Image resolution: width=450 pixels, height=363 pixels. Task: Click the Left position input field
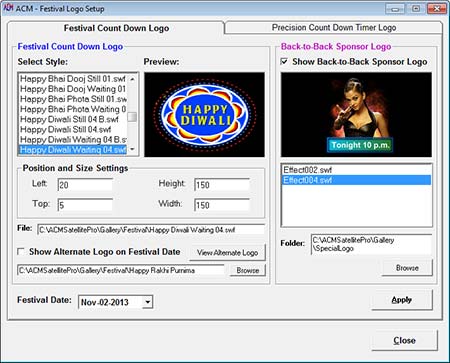(85, 185)
